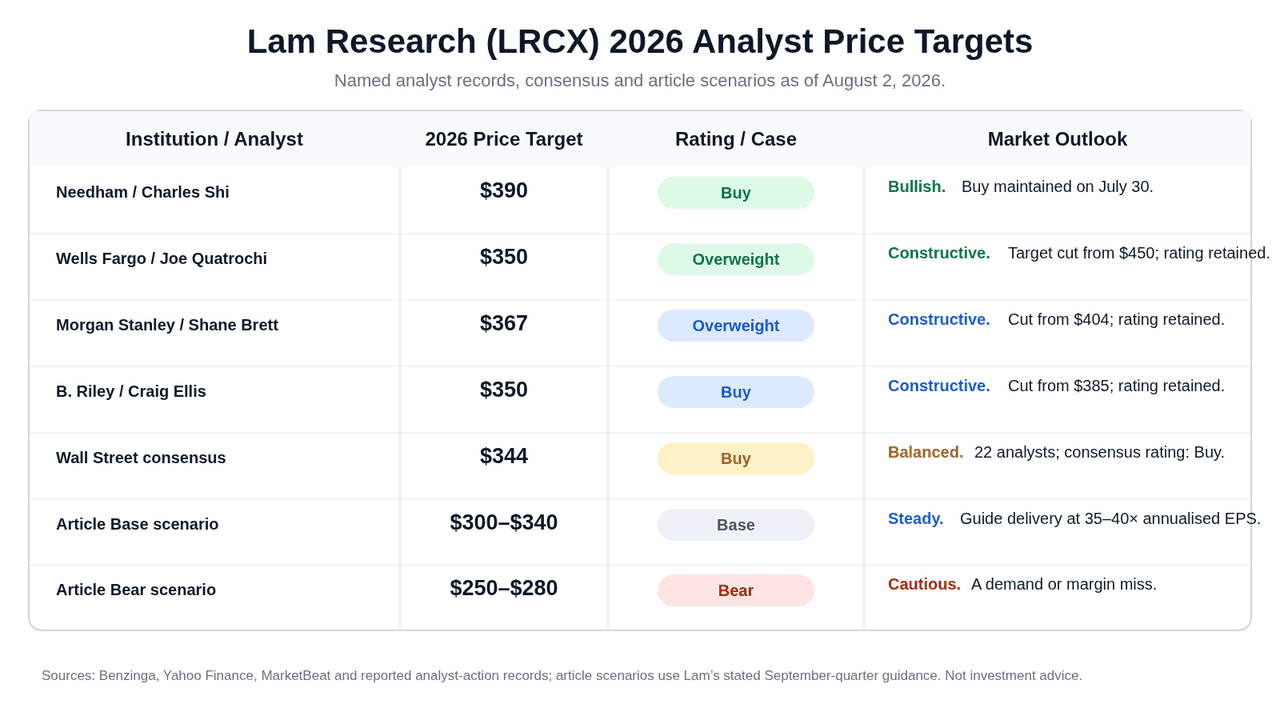Select the "Rating / Case" column header
The width and height of the screenshot is (1280, 720).
click(736, 139)
